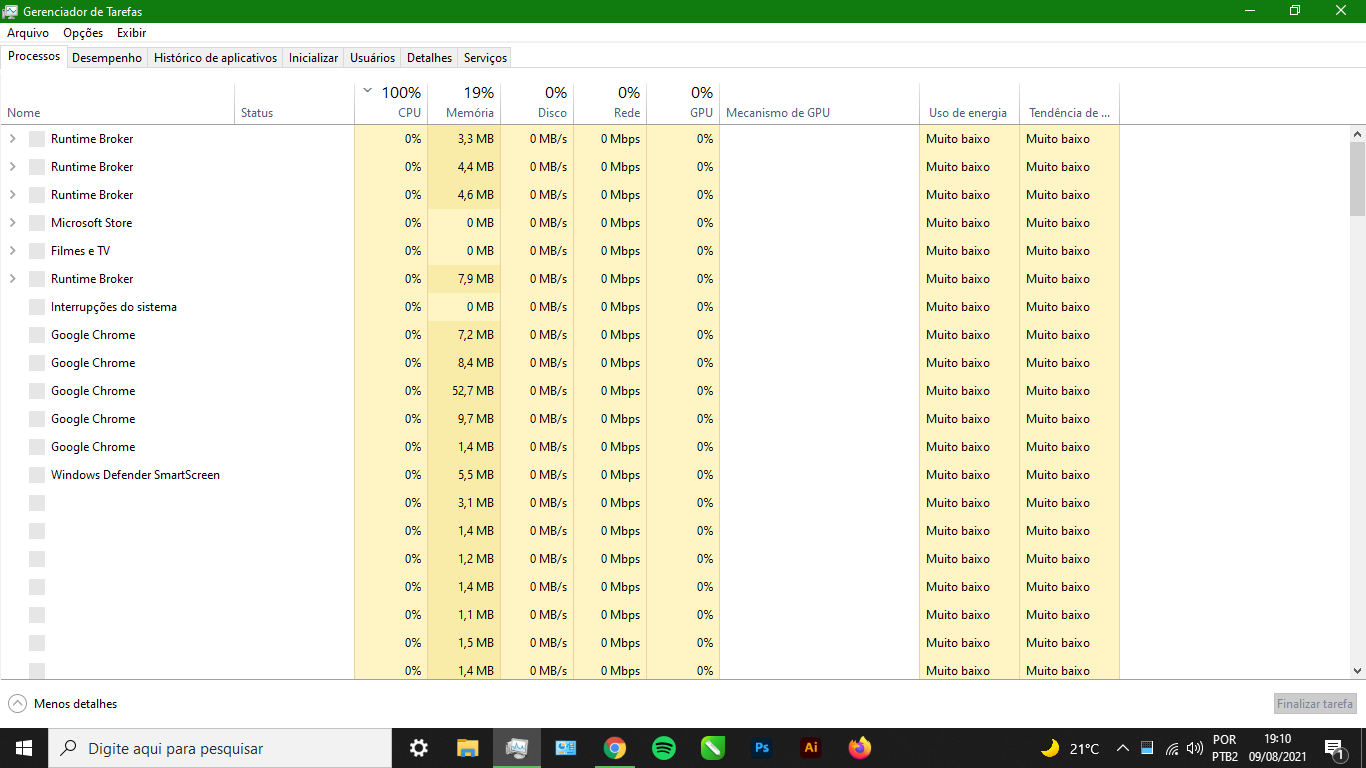Screen dimensions: 1366x768
Task: Open Firefox from the taskbar
Action: (860, 748)
